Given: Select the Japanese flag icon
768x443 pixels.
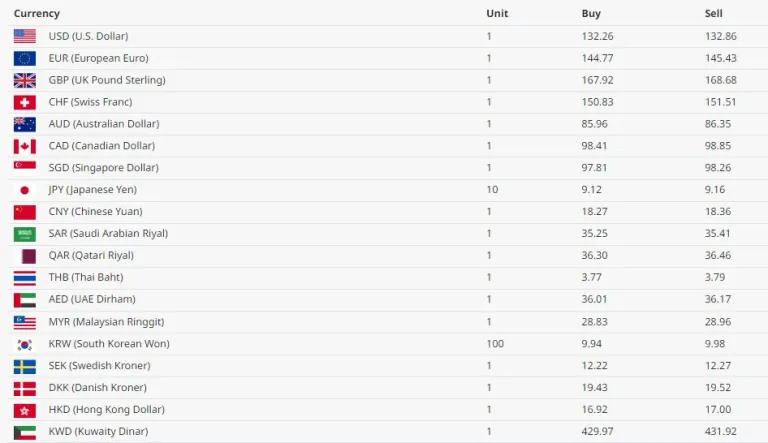Looking at the screenshot, I should coord(25,190).
